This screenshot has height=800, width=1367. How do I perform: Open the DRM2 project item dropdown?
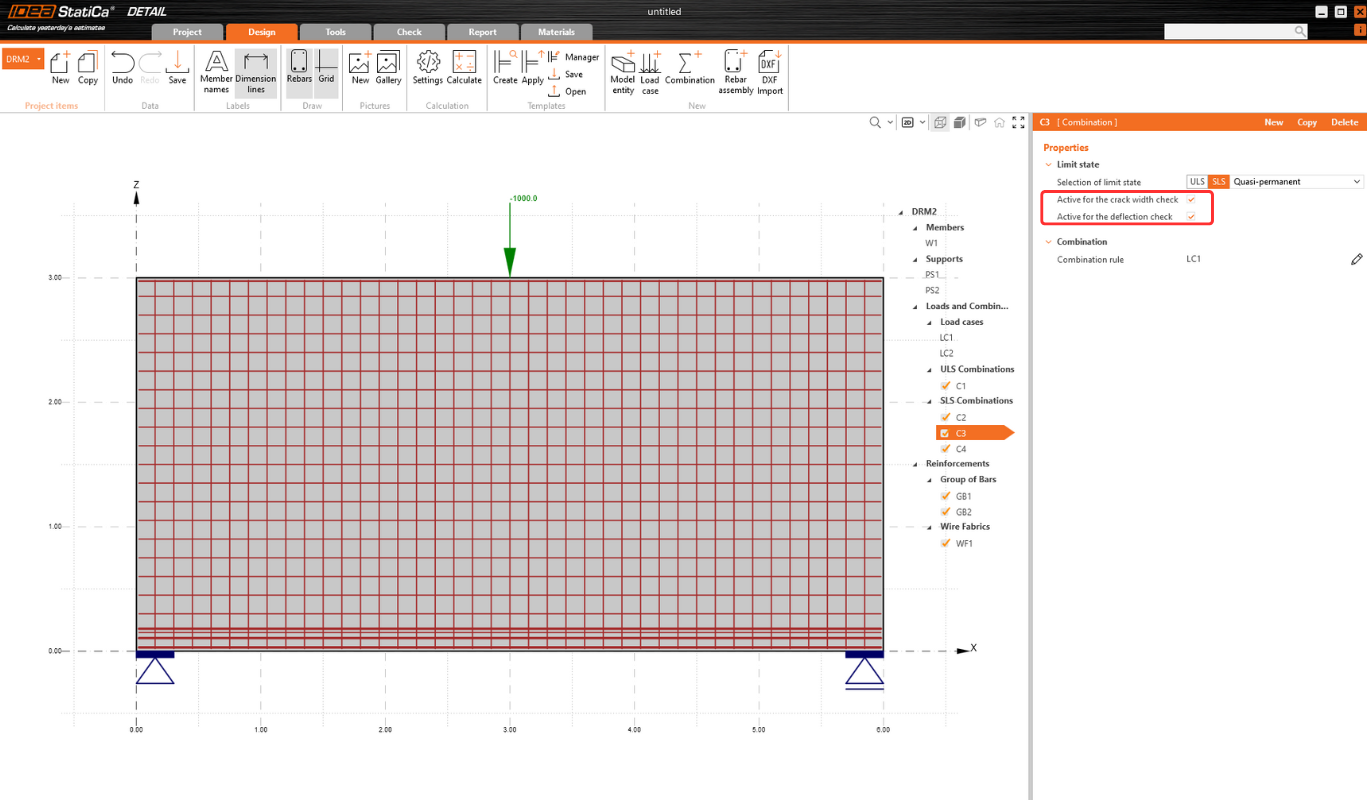[39, 59]
